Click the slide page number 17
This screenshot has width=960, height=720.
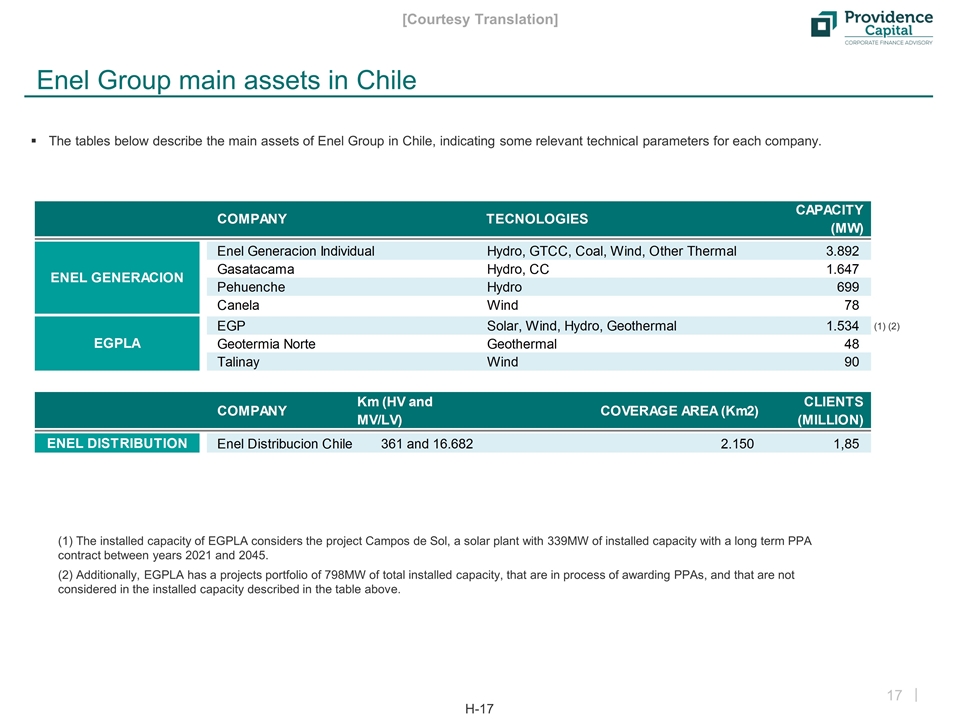(x=892, y=693)
